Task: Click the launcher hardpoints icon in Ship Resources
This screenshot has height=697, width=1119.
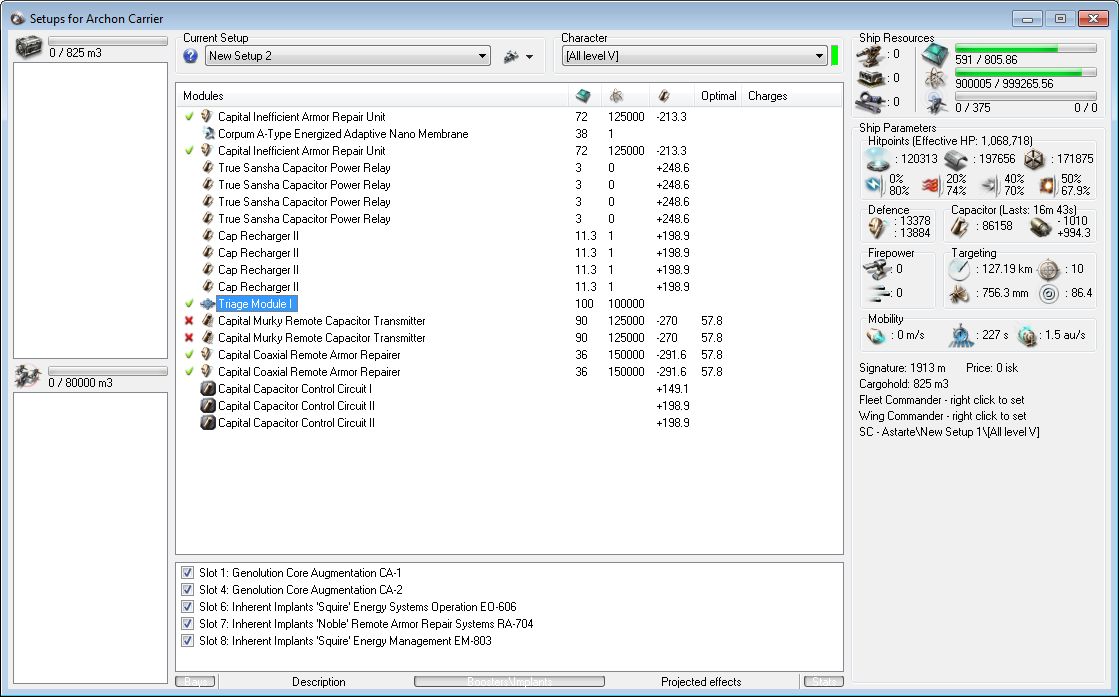Action: pyautogui.click(x=870, y=78)
